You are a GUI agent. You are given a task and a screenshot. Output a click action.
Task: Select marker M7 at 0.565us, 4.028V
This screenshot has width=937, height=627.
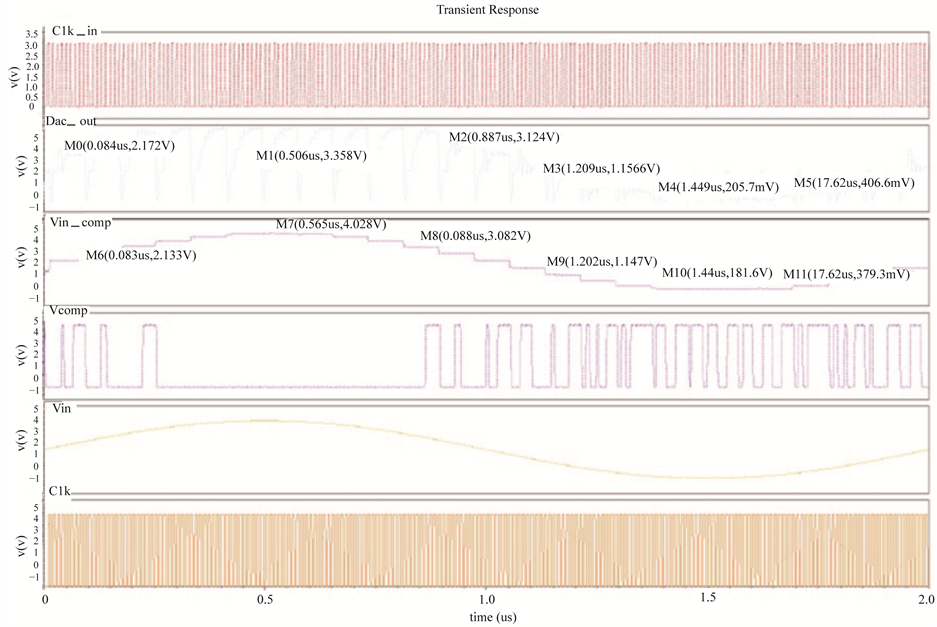tap(331, 224)
